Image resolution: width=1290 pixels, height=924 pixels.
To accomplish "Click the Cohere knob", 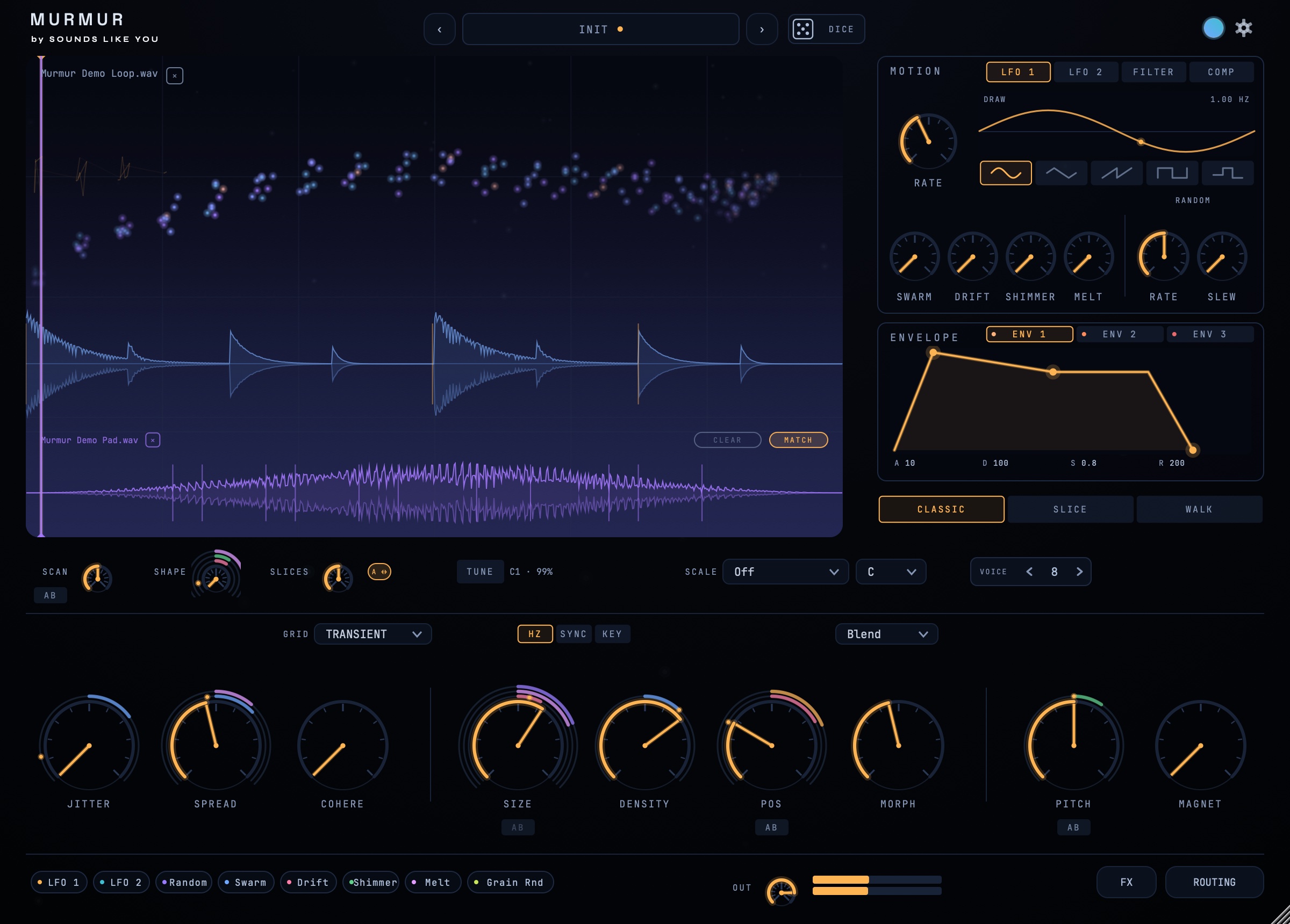I will [x=342, y=745].
